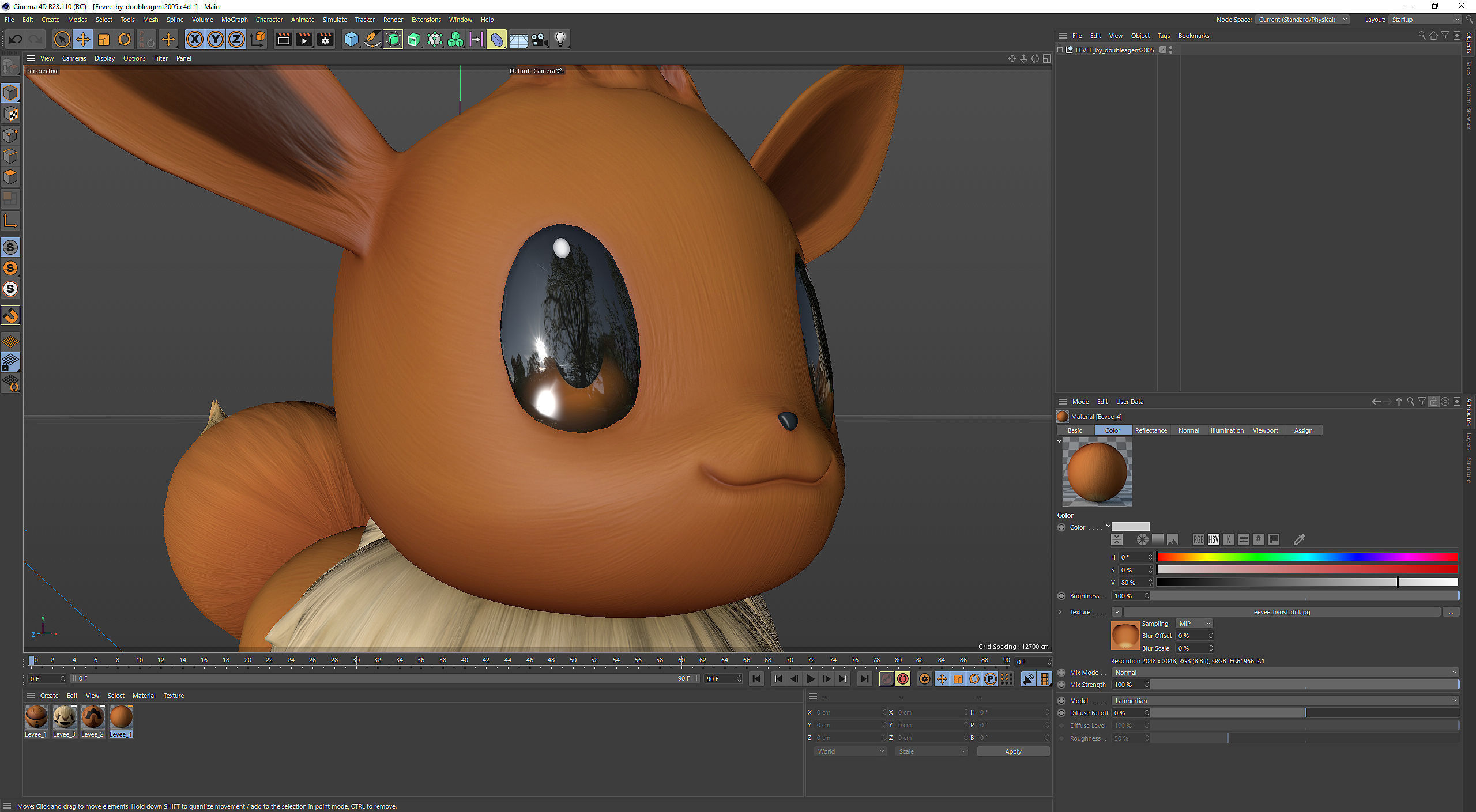This screenshot has height=812, width=1476.
Task: Click the Color swatch preview
Action: 1130,527
